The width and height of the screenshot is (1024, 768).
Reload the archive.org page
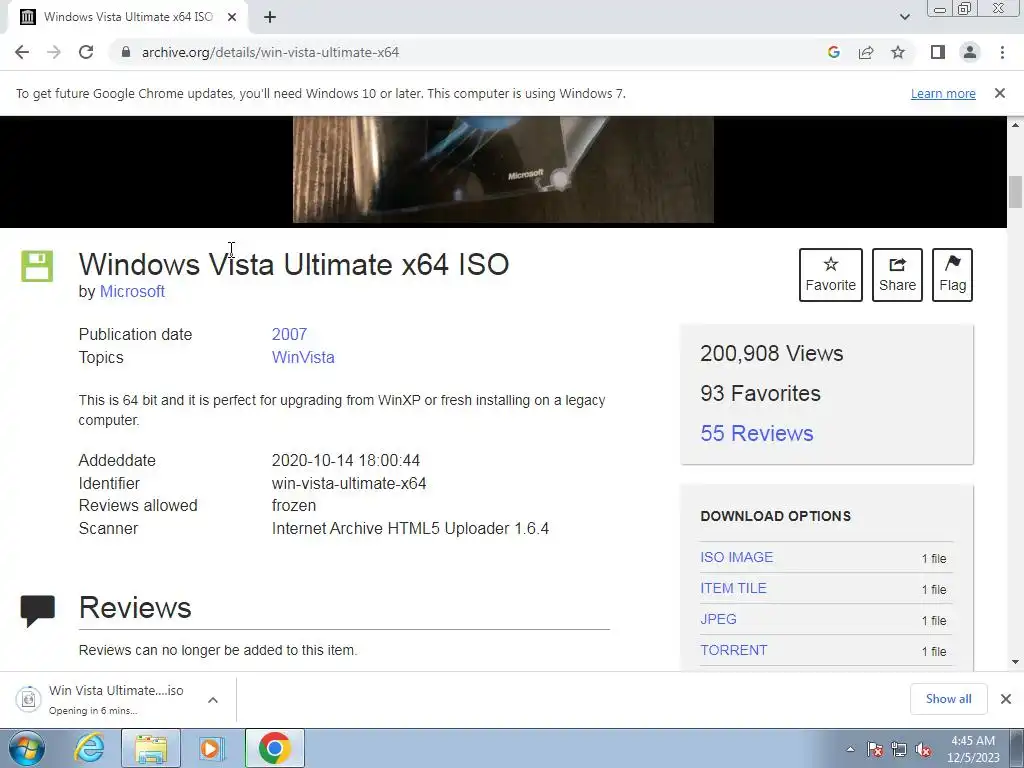86,52
